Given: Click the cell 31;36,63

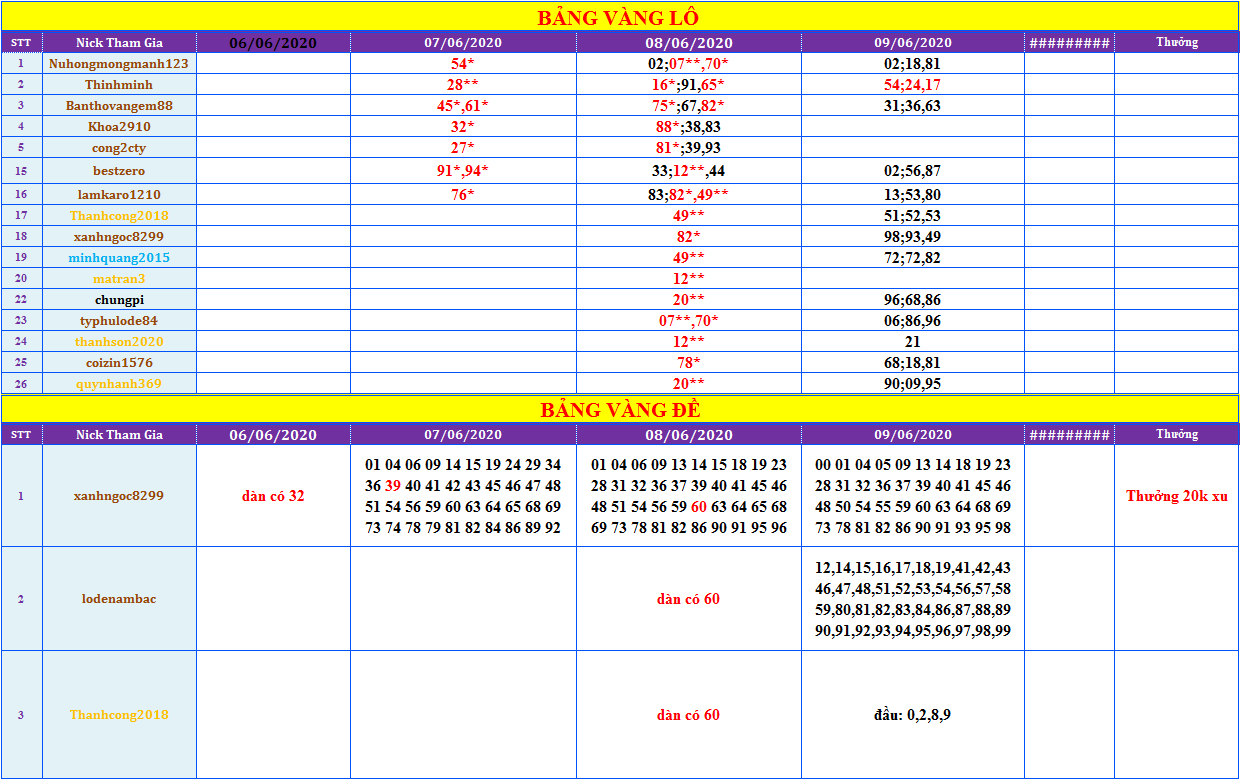Looking at the screenshot, I should [913, 105].
